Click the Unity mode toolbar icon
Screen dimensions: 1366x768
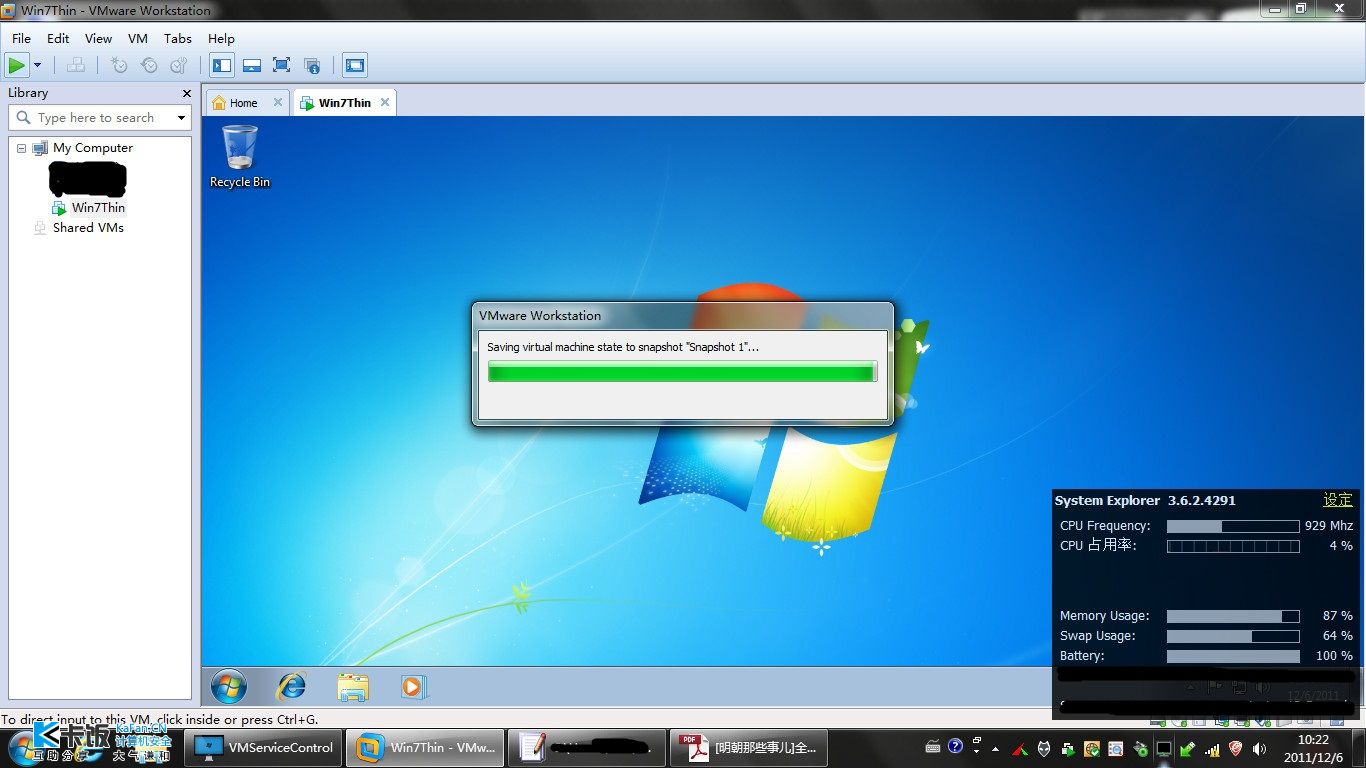coord(312,65)
